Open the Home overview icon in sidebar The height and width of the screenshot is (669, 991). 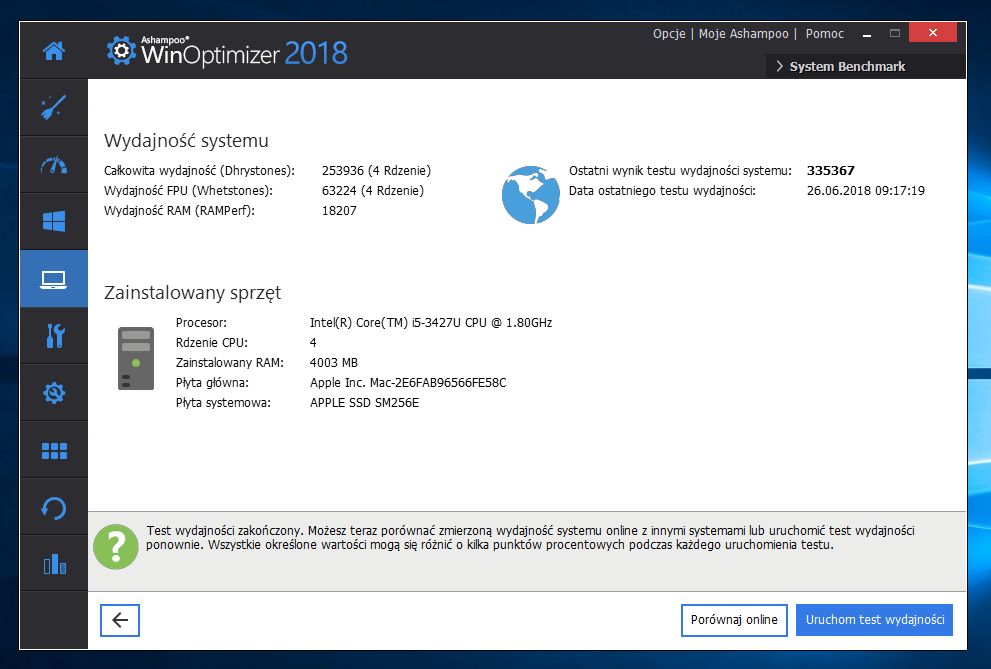54,51
